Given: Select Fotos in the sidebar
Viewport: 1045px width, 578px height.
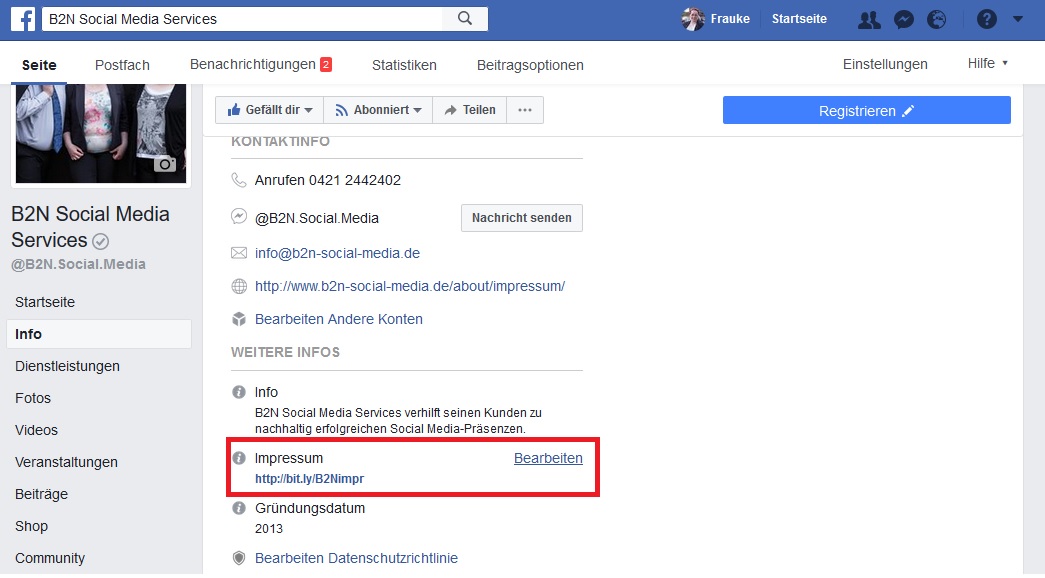Looking at the screenshot, I should (x=33, y=398).
